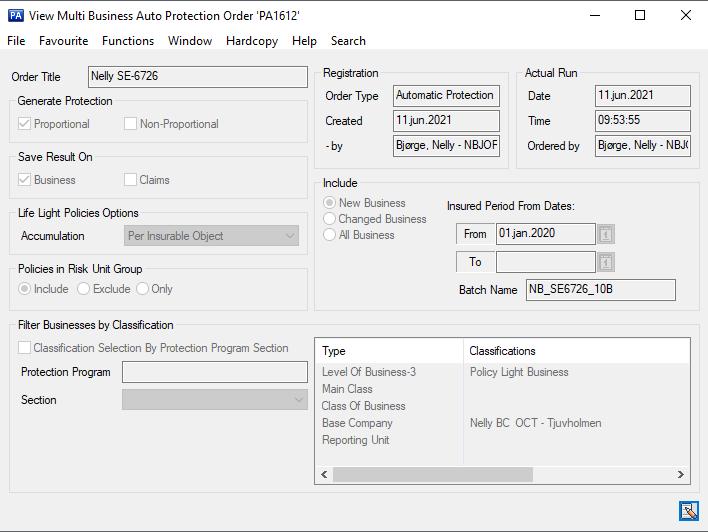Screen dimensions: 708x532
Task: Click the right scroll arrow in classification list
Action: tap(681, 475)
